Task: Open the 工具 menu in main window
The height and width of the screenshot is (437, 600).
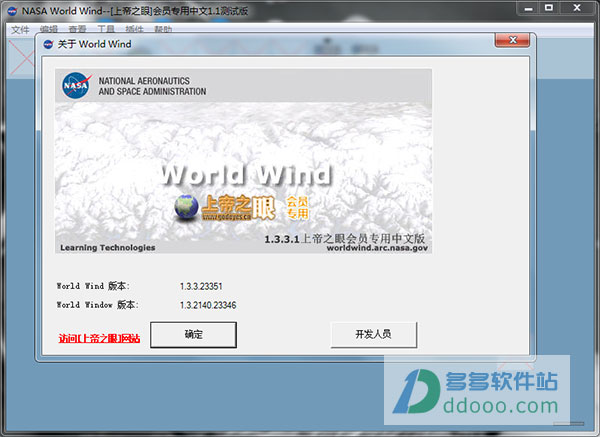Action: tap(106, 29)
